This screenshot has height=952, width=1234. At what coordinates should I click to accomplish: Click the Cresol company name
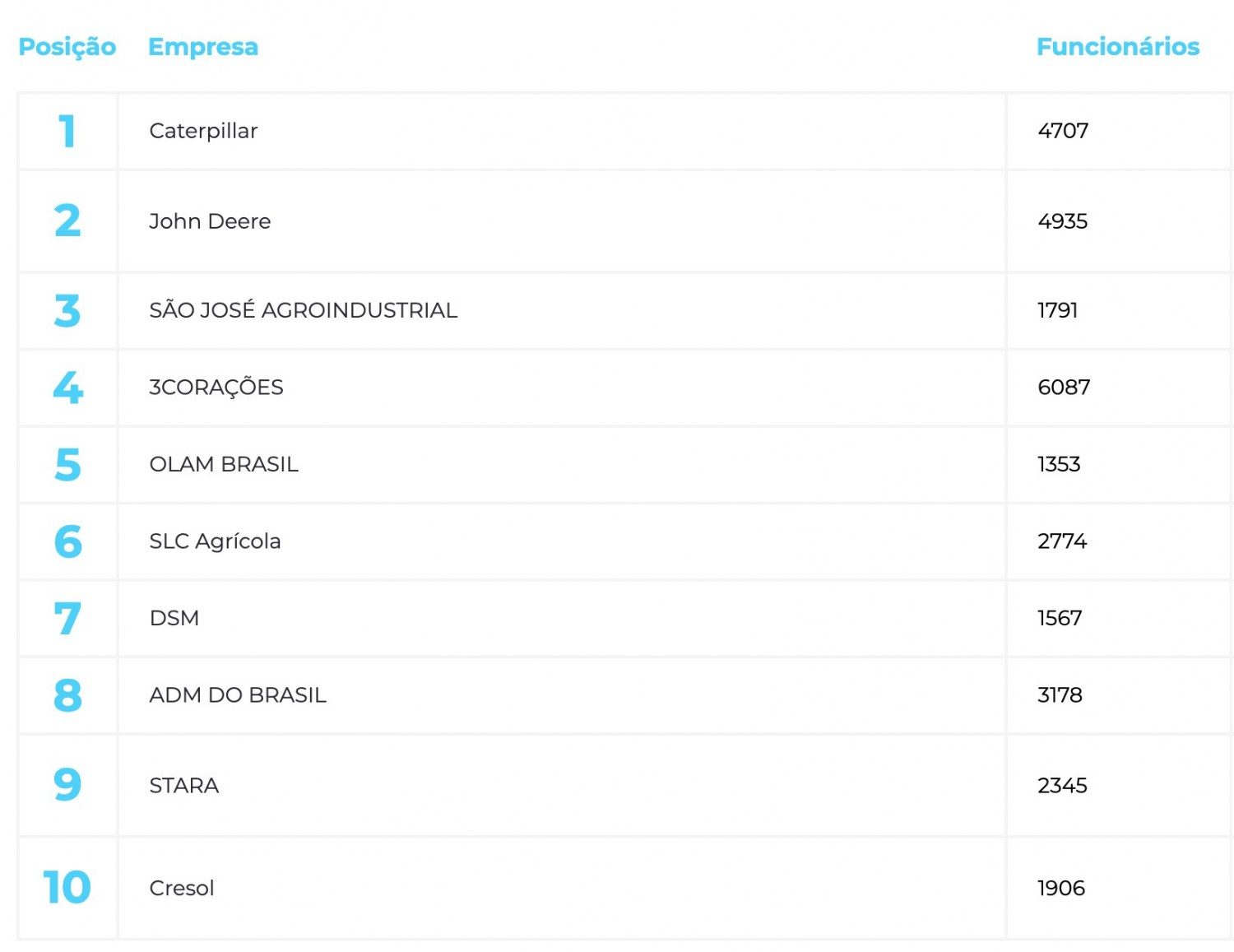(x=182, y=888)
